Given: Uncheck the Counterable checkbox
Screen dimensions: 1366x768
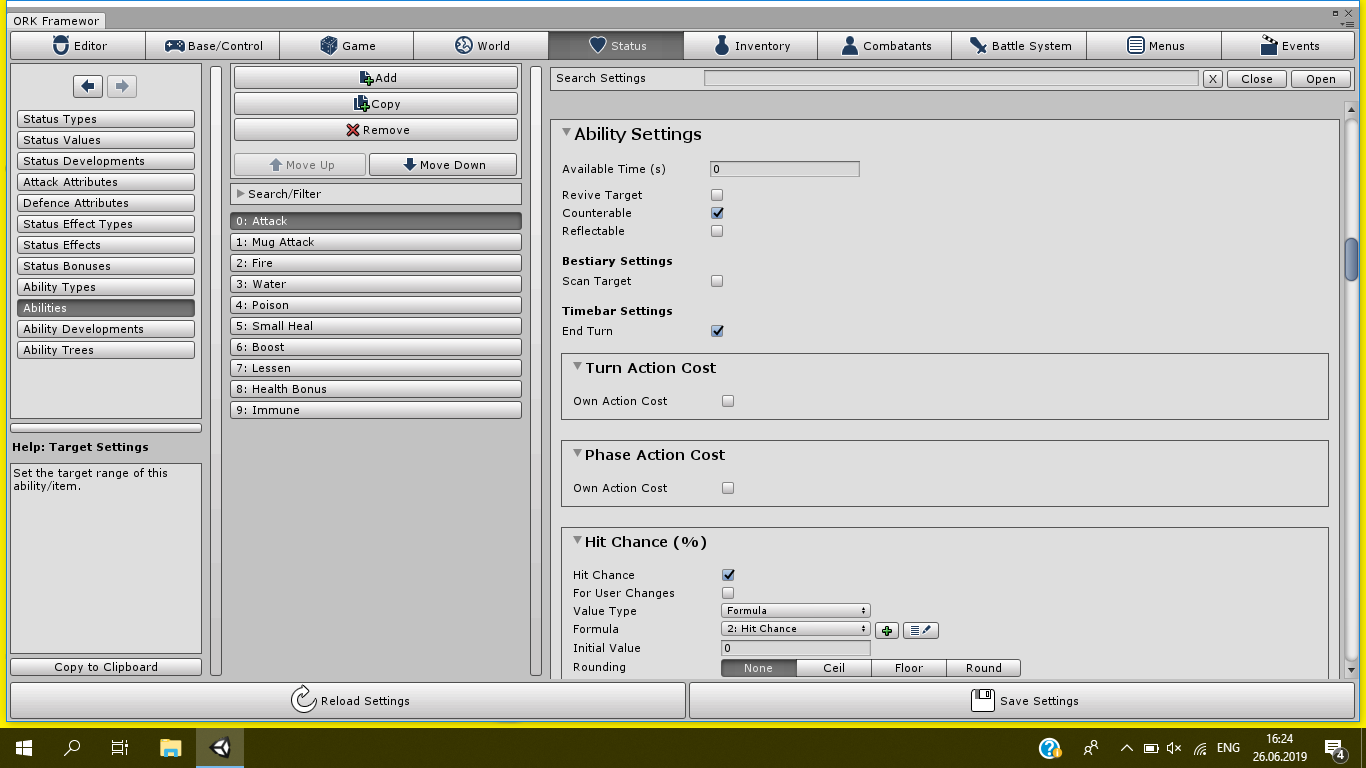Looking at the screenshot, I should 716,213.
